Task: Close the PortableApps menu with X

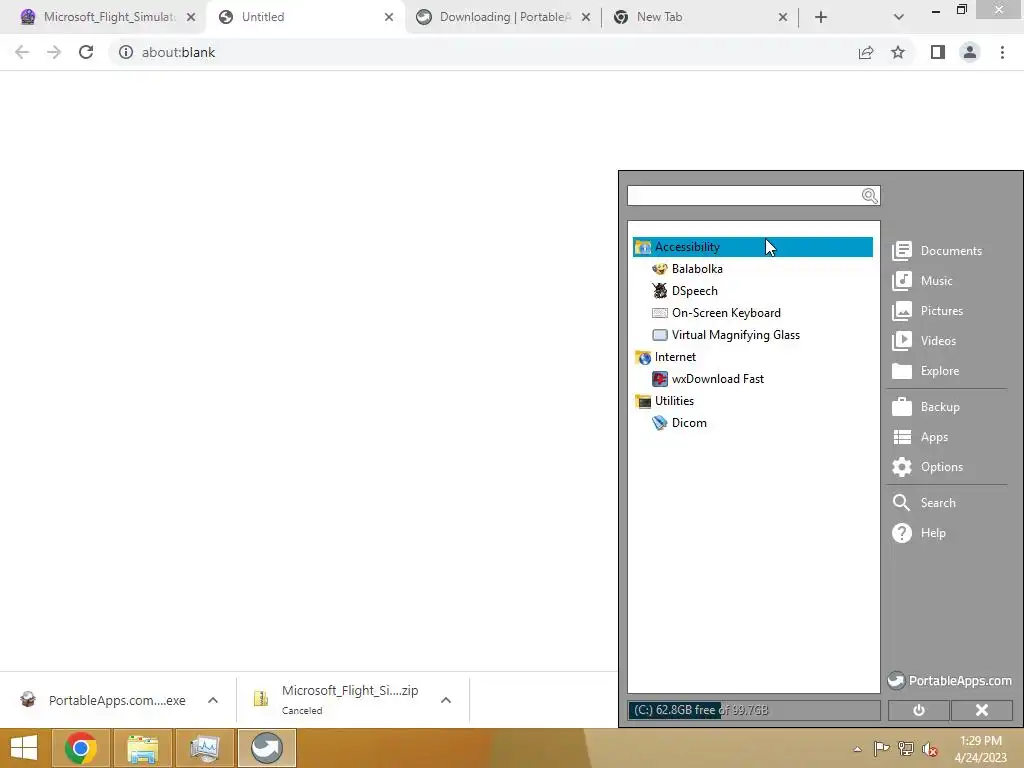Action: [x=982, y=710]
